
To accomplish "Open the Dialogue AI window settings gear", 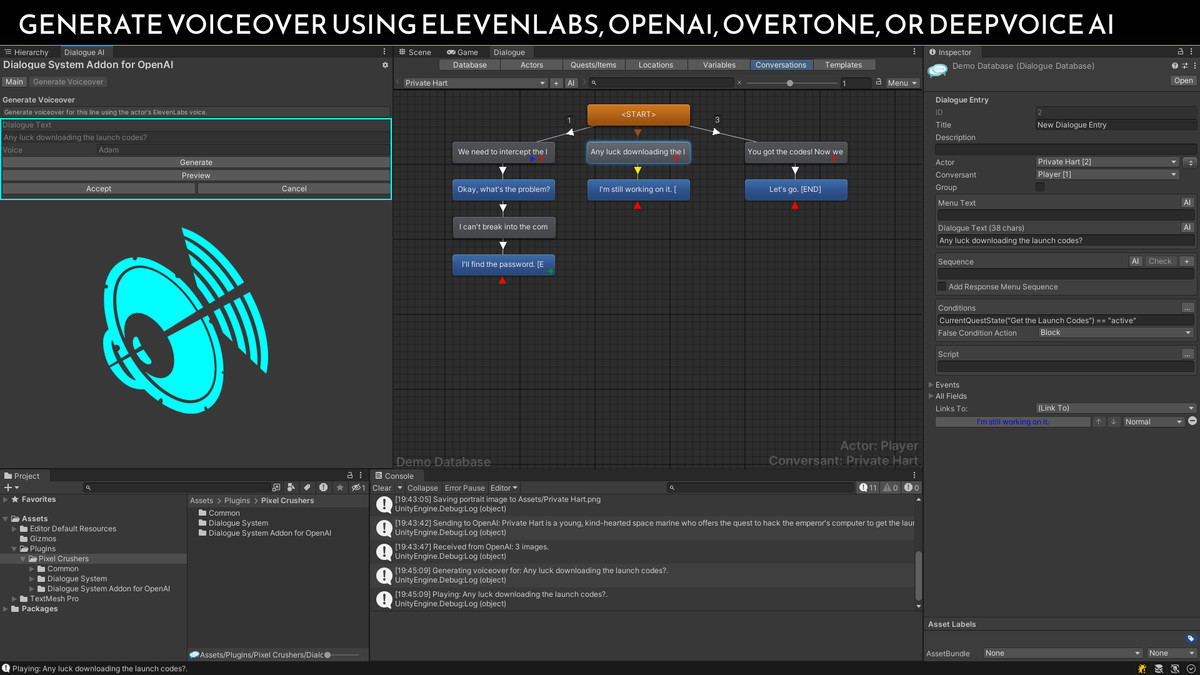I will pos(385,65).
